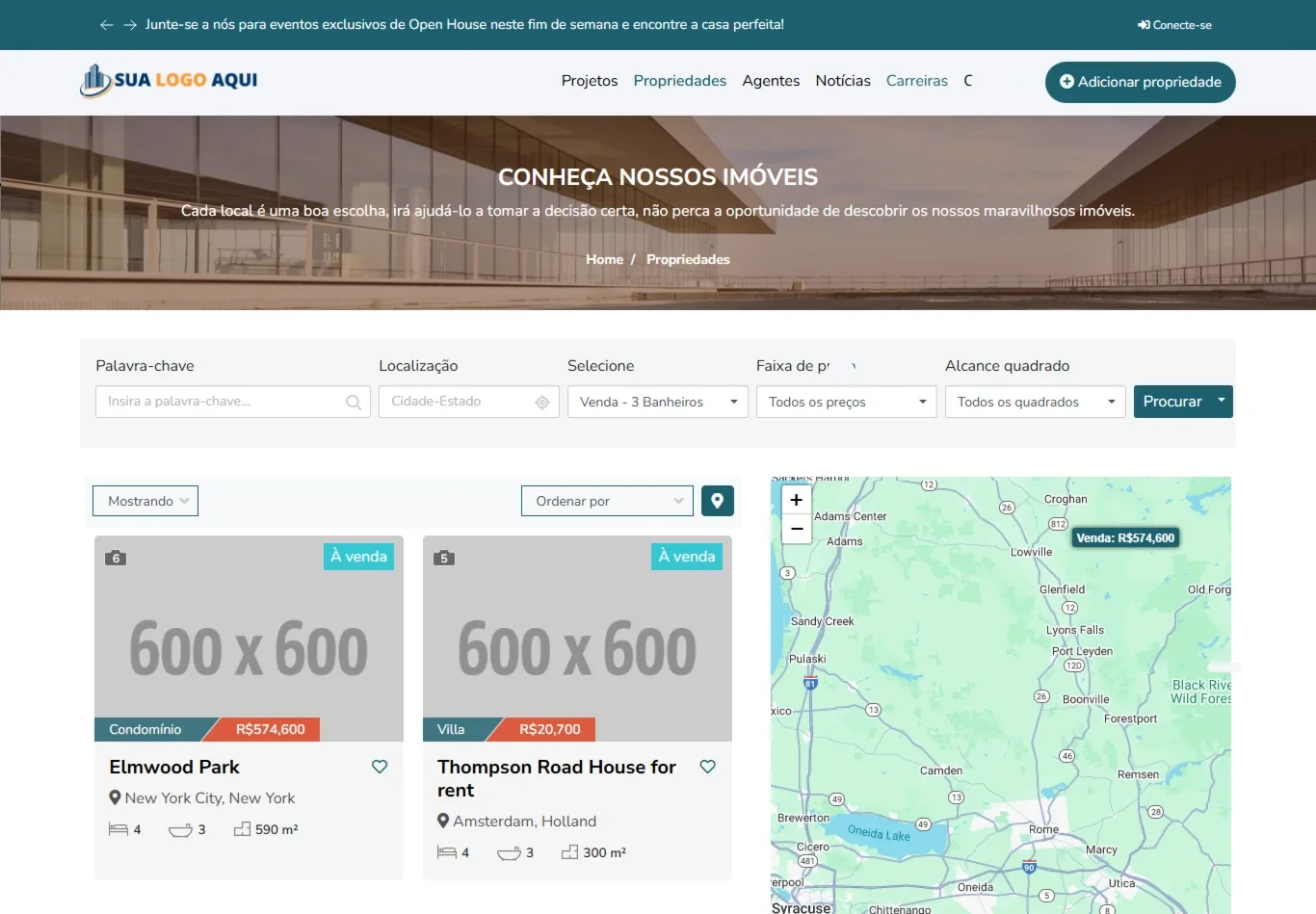The height and width of the screenshot is (914, 1316).
Task: Click the locate-me target icon in location field
Action: 542,403
